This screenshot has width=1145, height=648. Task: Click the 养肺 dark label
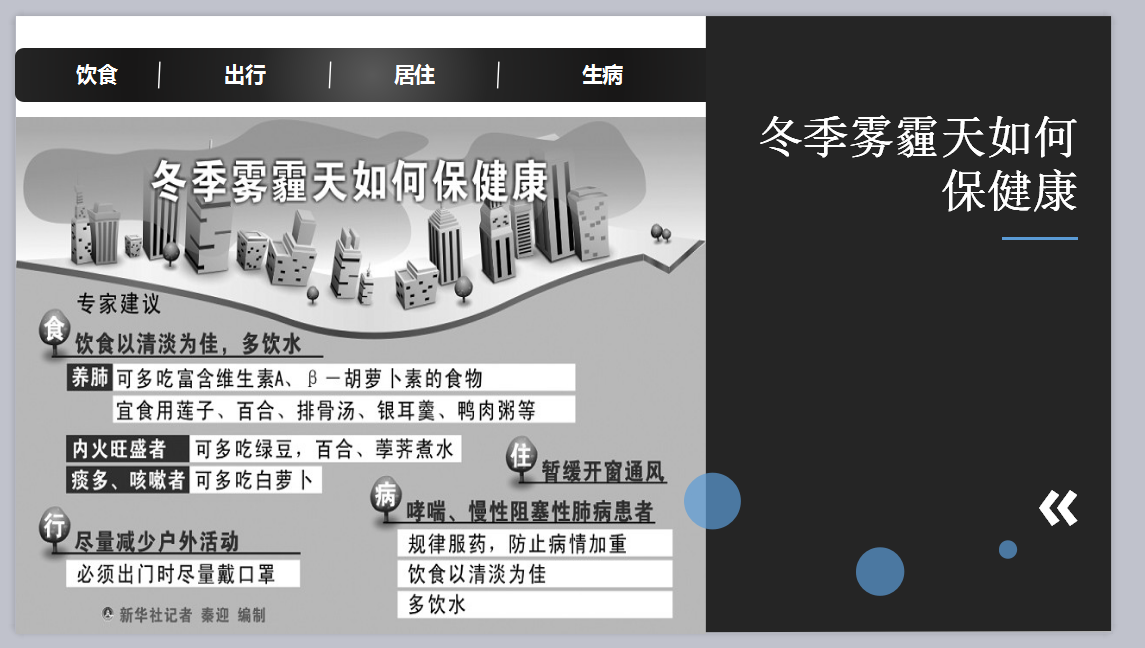tap(89, 378)
